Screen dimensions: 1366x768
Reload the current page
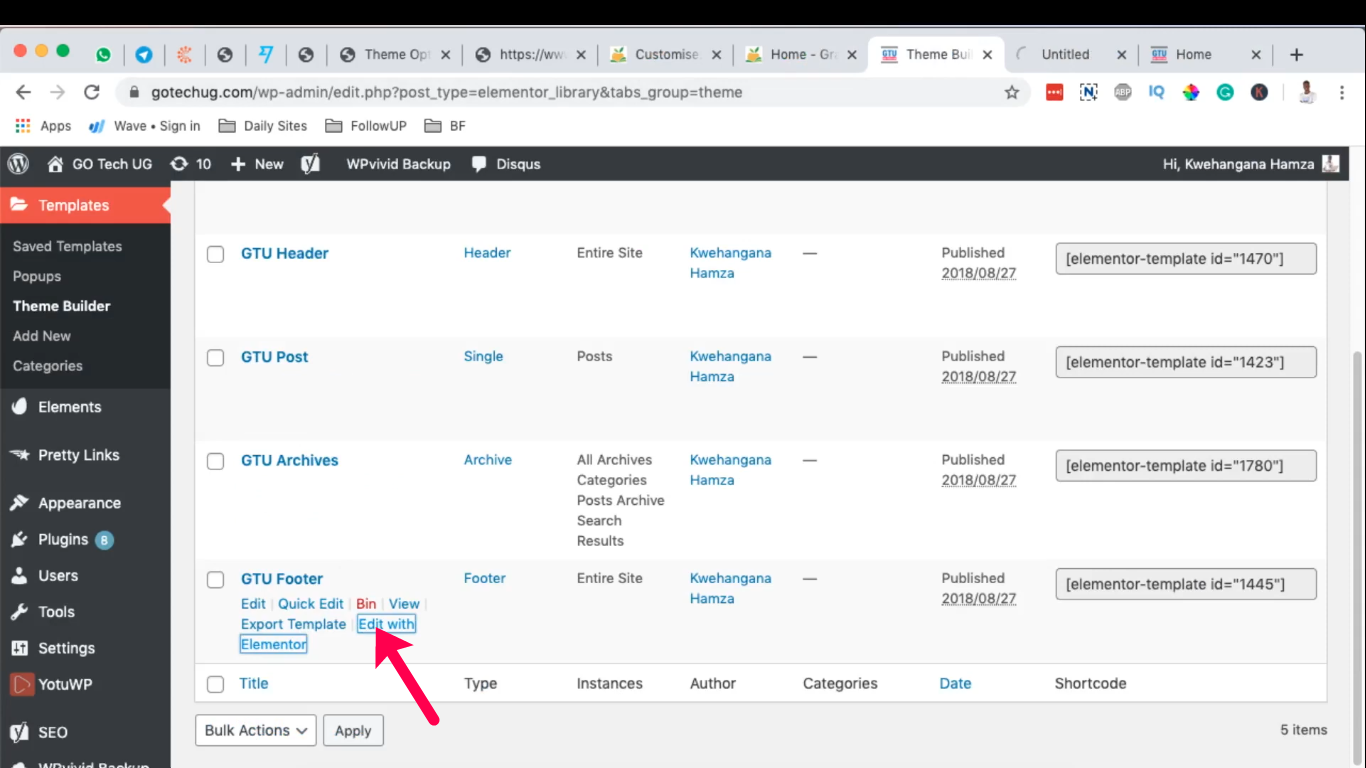pyautogui.click(x=92, y=92)
